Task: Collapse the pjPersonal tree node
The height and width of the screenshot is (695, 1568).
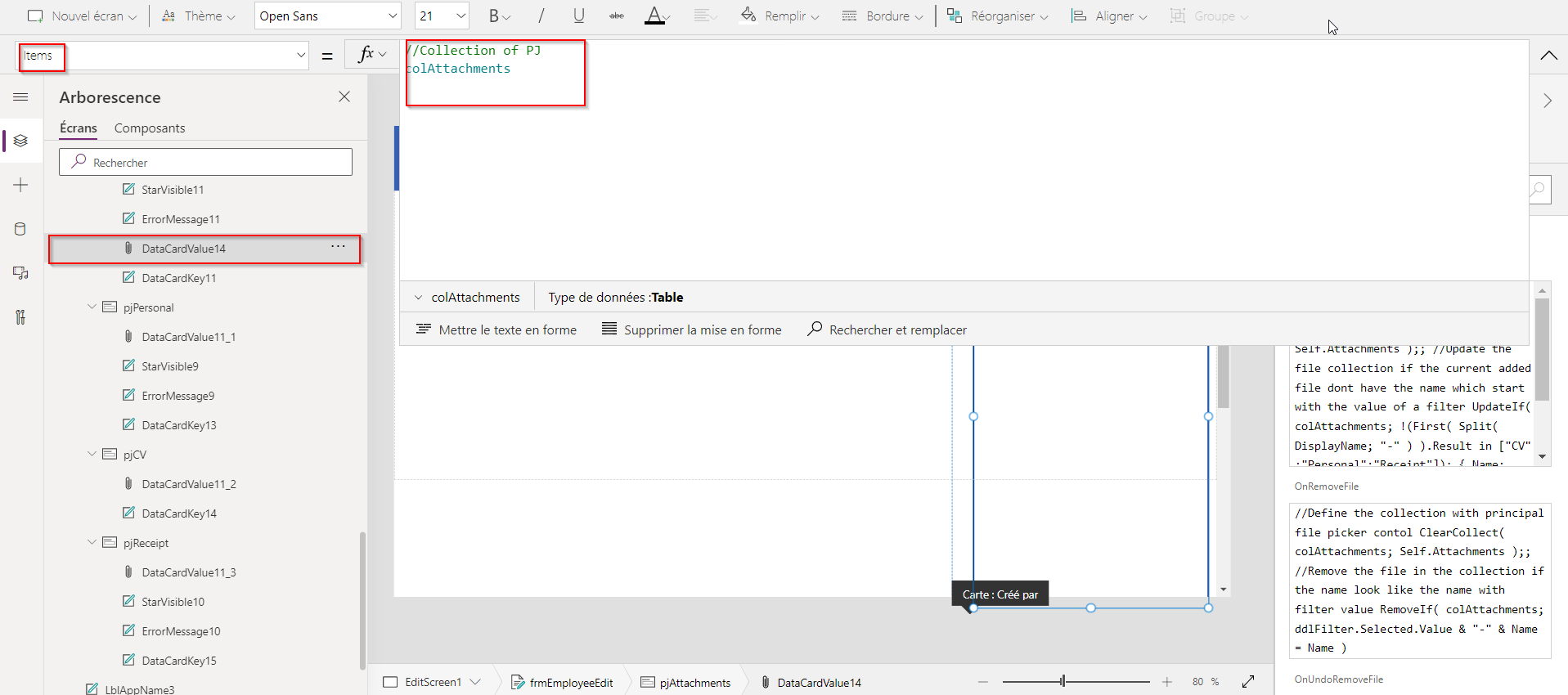Action: 92,307
